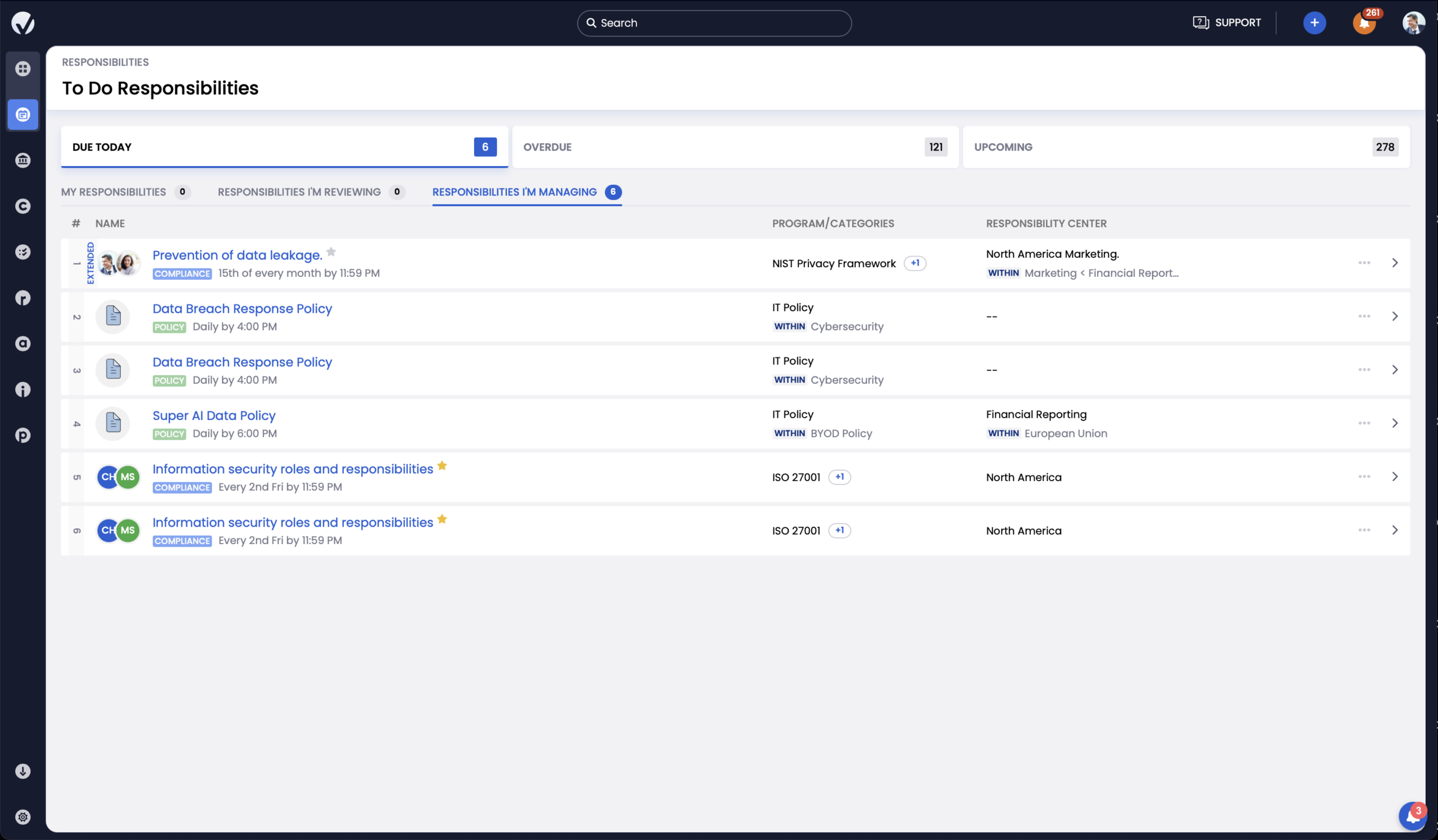Open the user profile avatar menu
1438x840 pixels.
(1413, 23)
